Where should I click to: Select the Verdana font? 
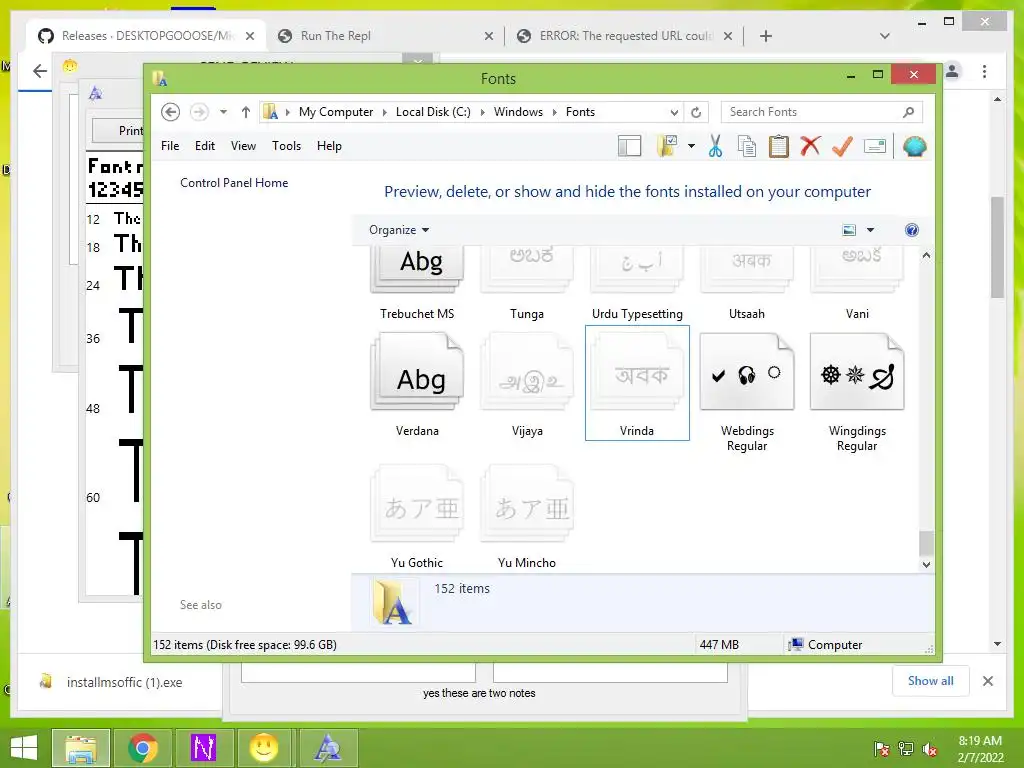417,384
